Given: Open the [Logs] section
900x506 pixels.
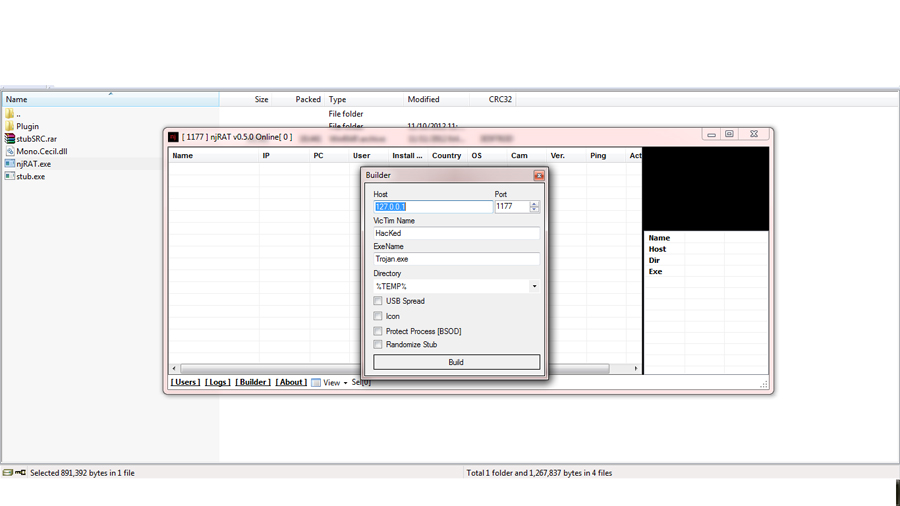Looking at the screenshot, I should click(x=218, y=382).
